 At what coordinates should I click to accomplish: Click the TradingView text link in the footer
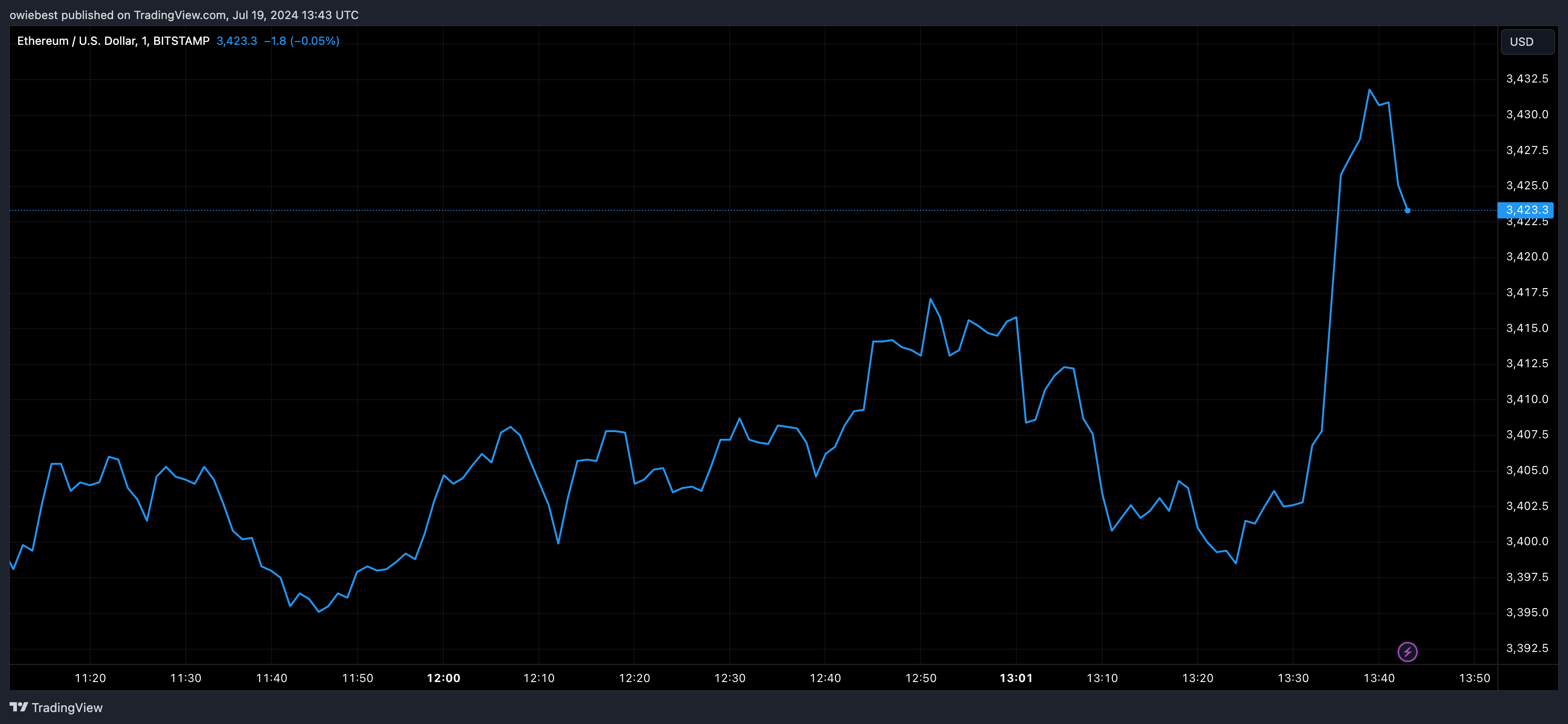(x=67, y=708)
